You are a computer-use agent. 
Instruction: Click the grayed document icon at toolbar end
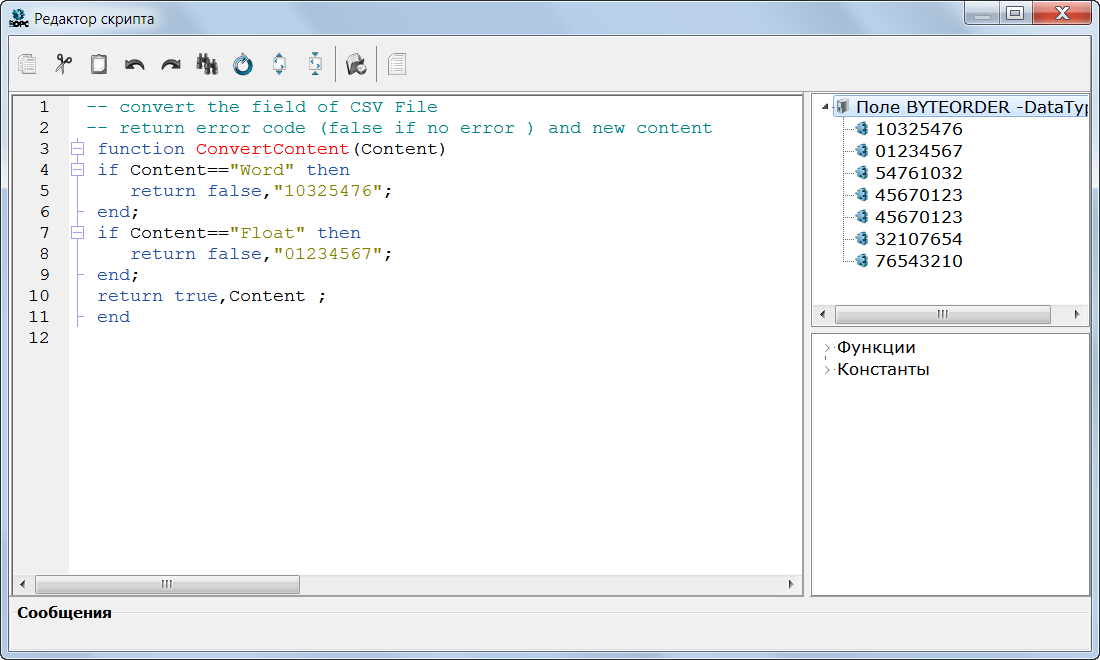(397, 65)
